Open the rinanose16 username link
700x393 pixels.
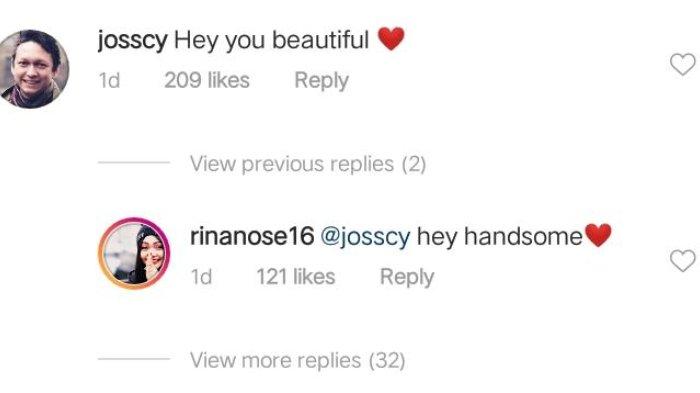(x=252, y=236)
